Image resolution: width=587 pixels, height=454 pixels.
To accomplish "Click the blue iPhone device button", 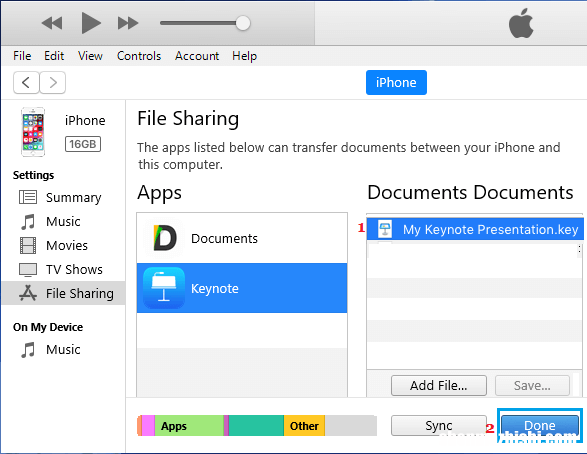I will pyautogui.click(x=396, y=82).
